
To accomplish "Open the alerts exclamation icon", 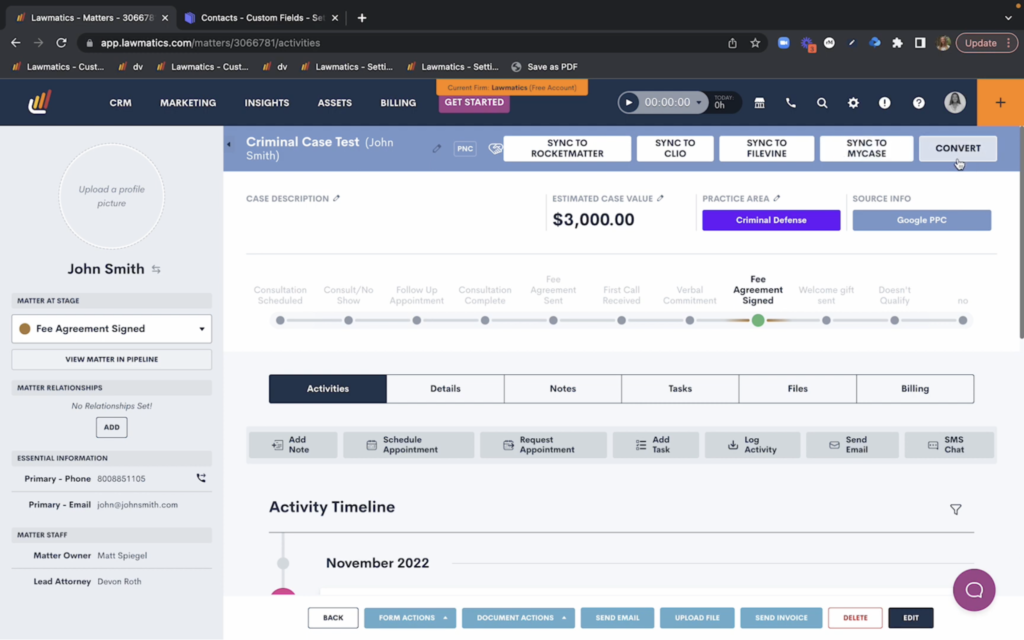I will [x=884, y=103].
